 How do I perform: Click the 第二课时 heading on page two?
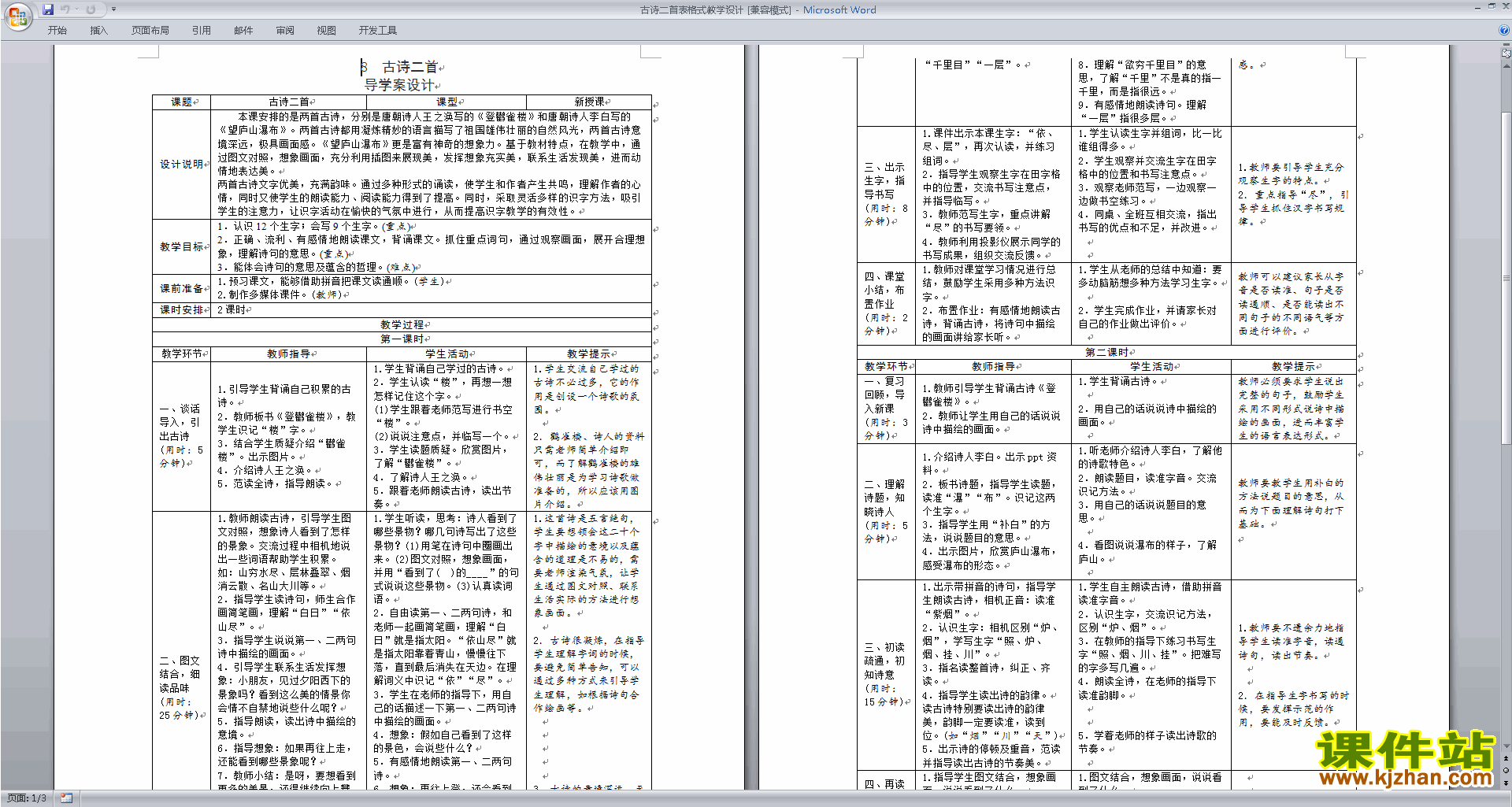(1106, 352)
